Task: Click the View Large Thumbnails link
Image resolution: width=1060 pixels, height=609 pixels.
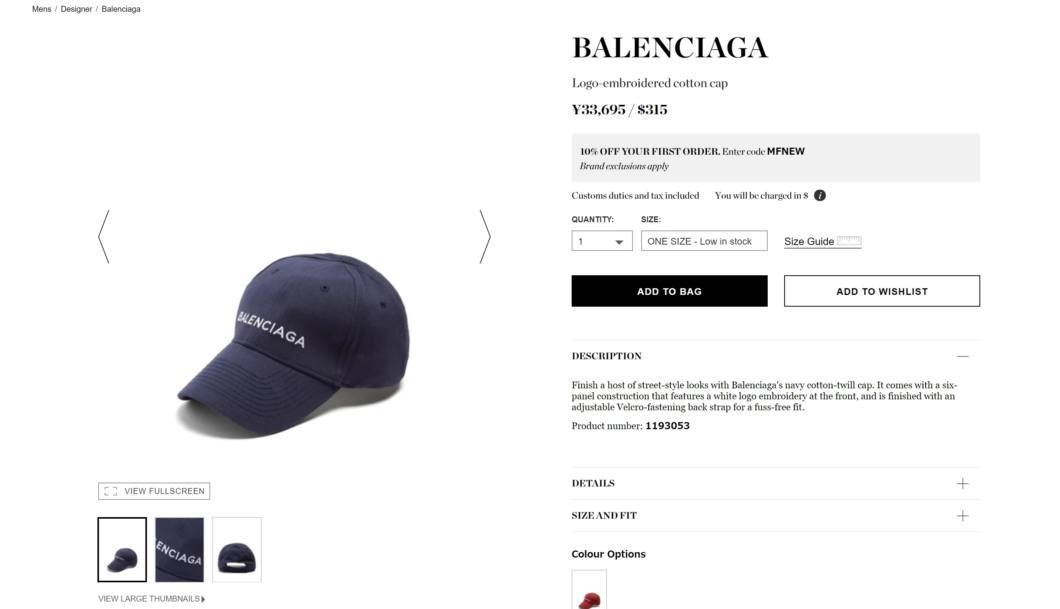Action: click(151, 599)
